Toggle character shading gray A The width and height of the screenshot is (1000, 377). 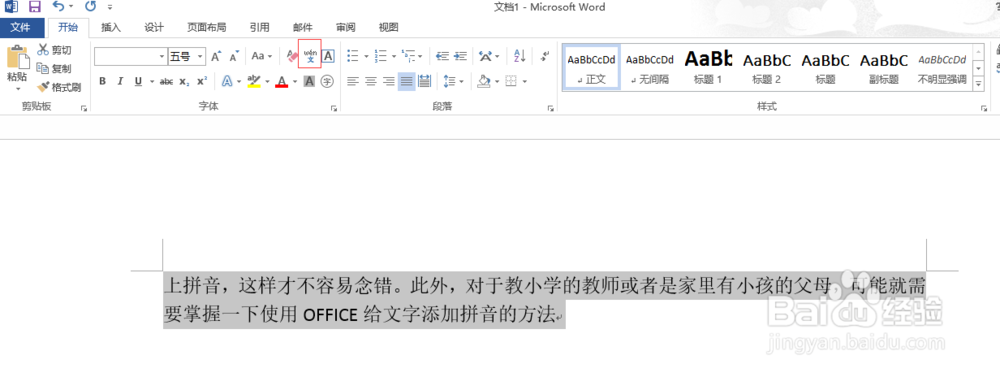coord(309,81)
